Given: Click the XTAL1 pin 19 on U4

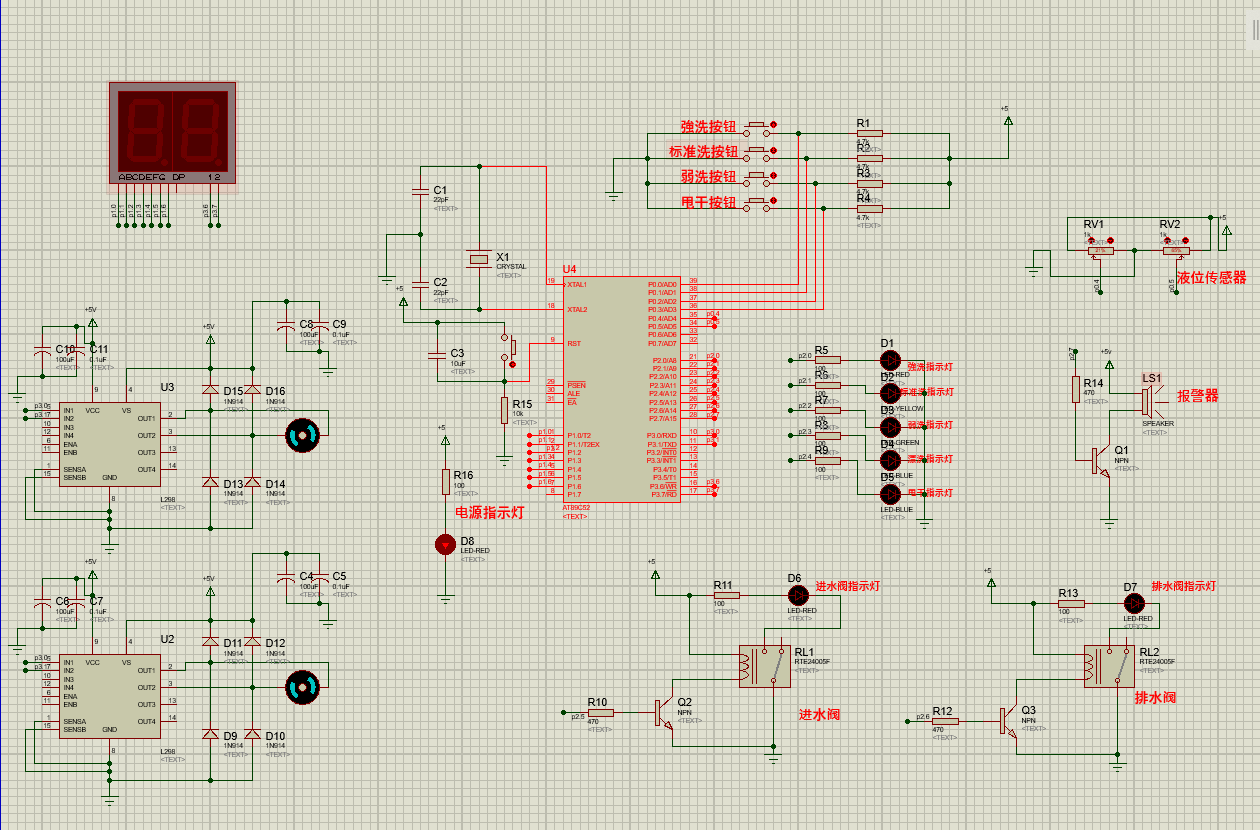Looking at the screenshot, I should (553, 283).
